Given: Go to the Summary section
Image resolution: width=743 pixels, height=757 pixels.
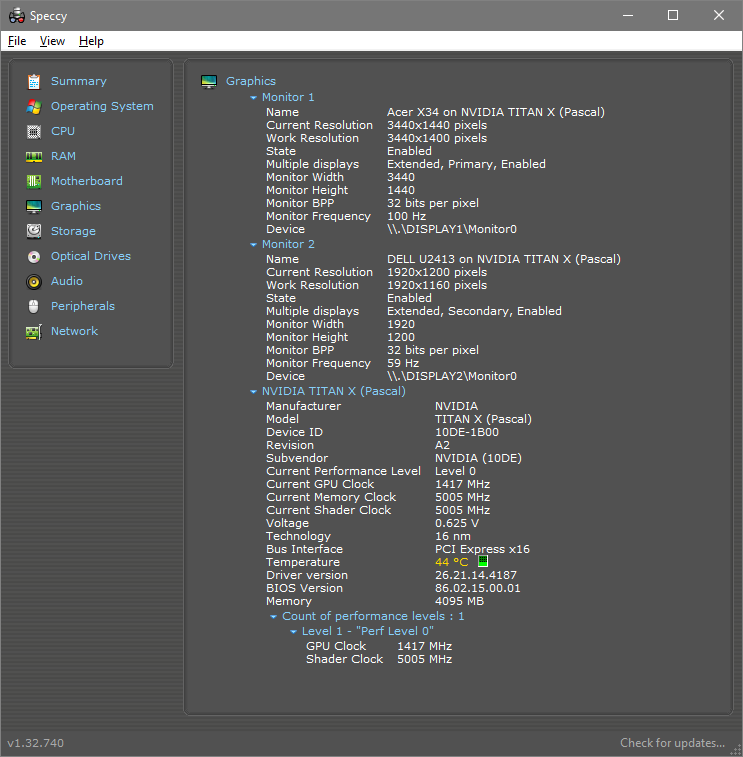Looking at the screenshot, I should point(79,81).
